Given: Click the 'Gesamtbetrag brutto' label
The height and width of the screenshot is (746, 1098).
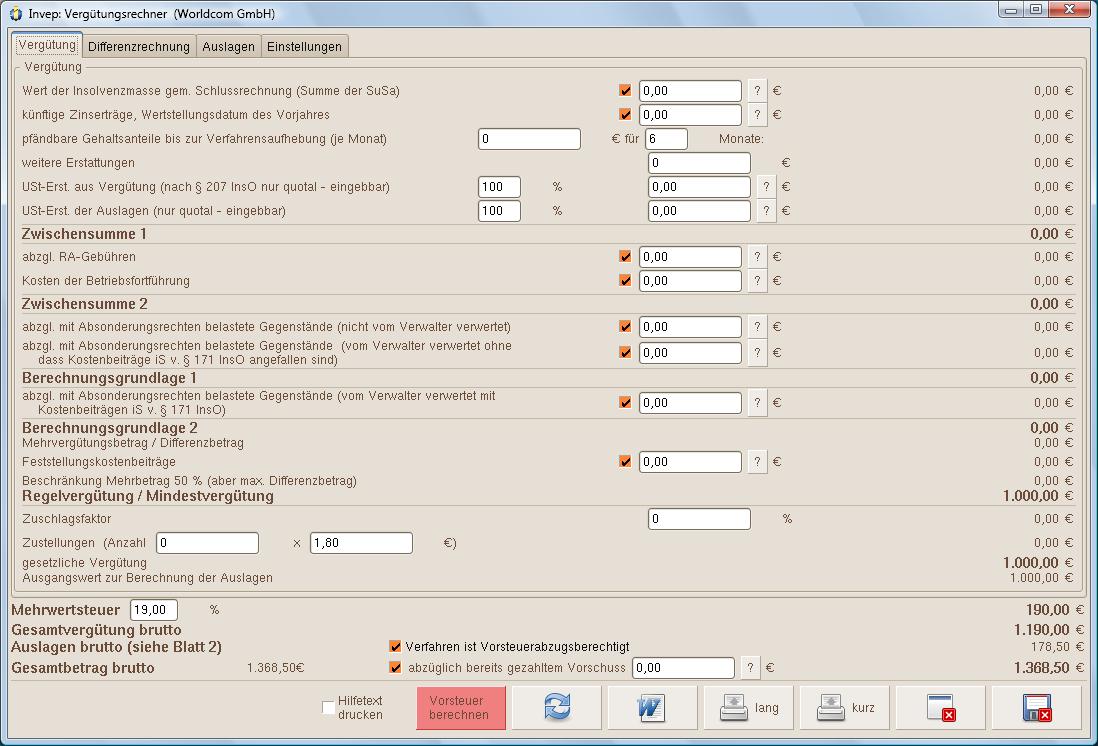Looking at the screenshot, I should [83, 668].
